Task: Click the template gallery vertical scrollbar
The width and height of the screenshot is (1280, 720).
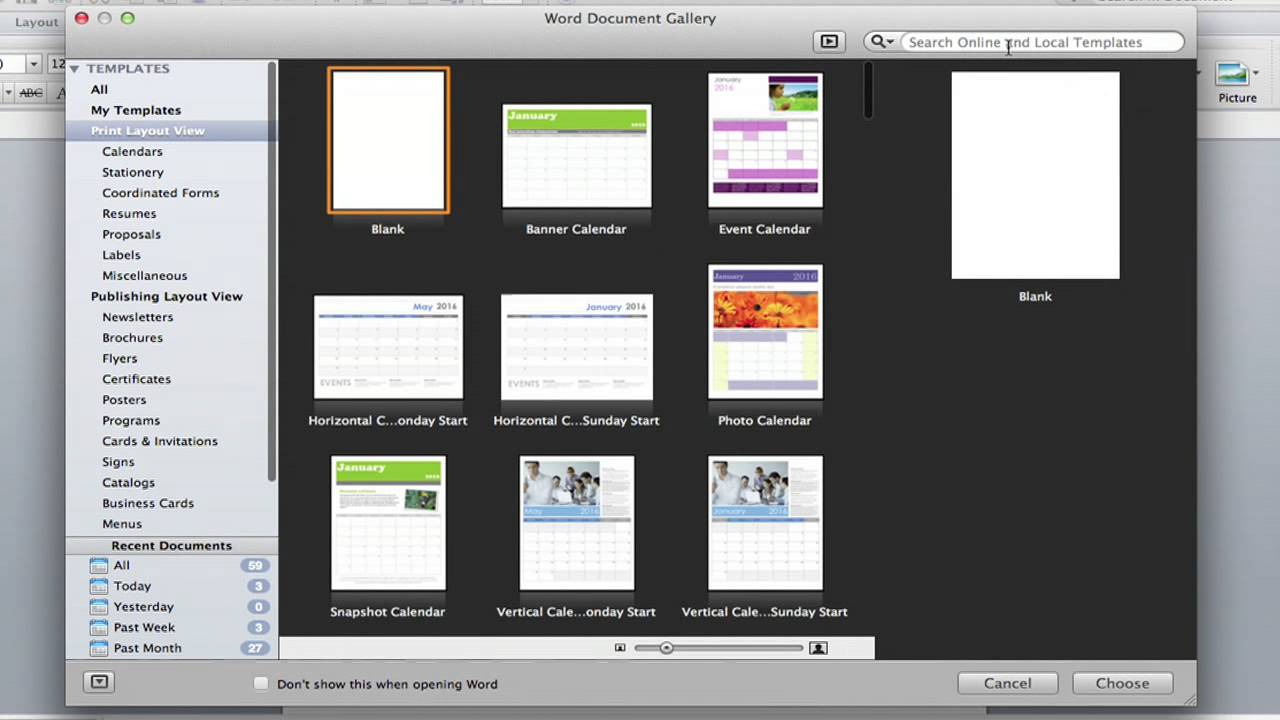Action: point(868,90)
